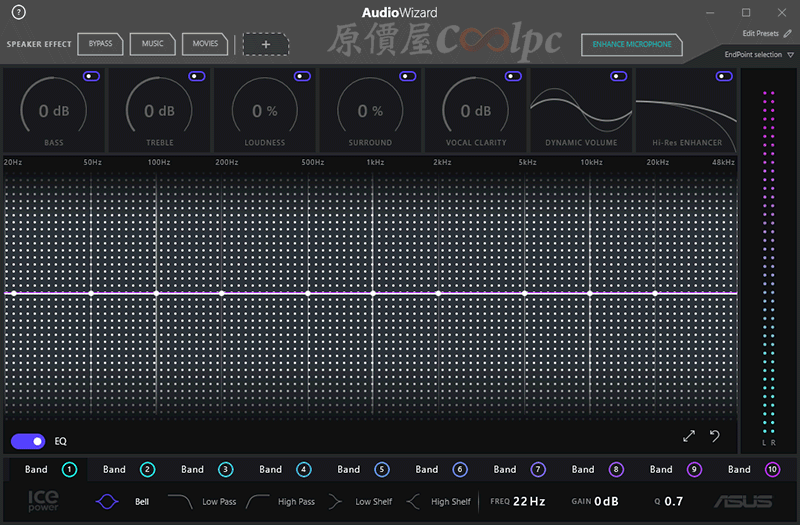Select the High Shelf filter icon
Viewport: 800px width, 525px height.
coord(413,501)
